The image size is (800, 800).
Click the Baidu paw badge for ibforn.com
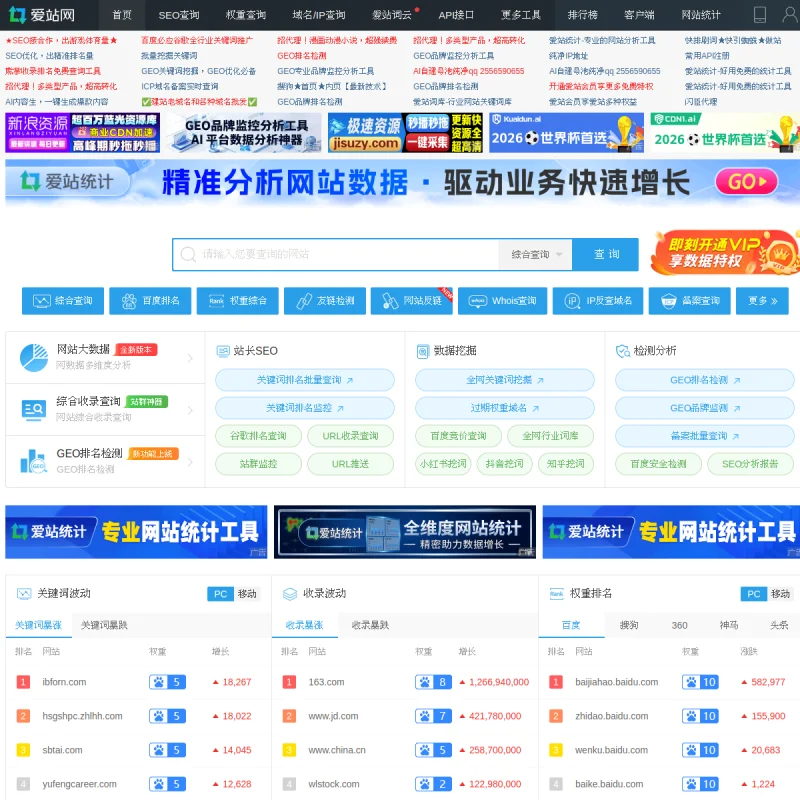tap(167, 682)
